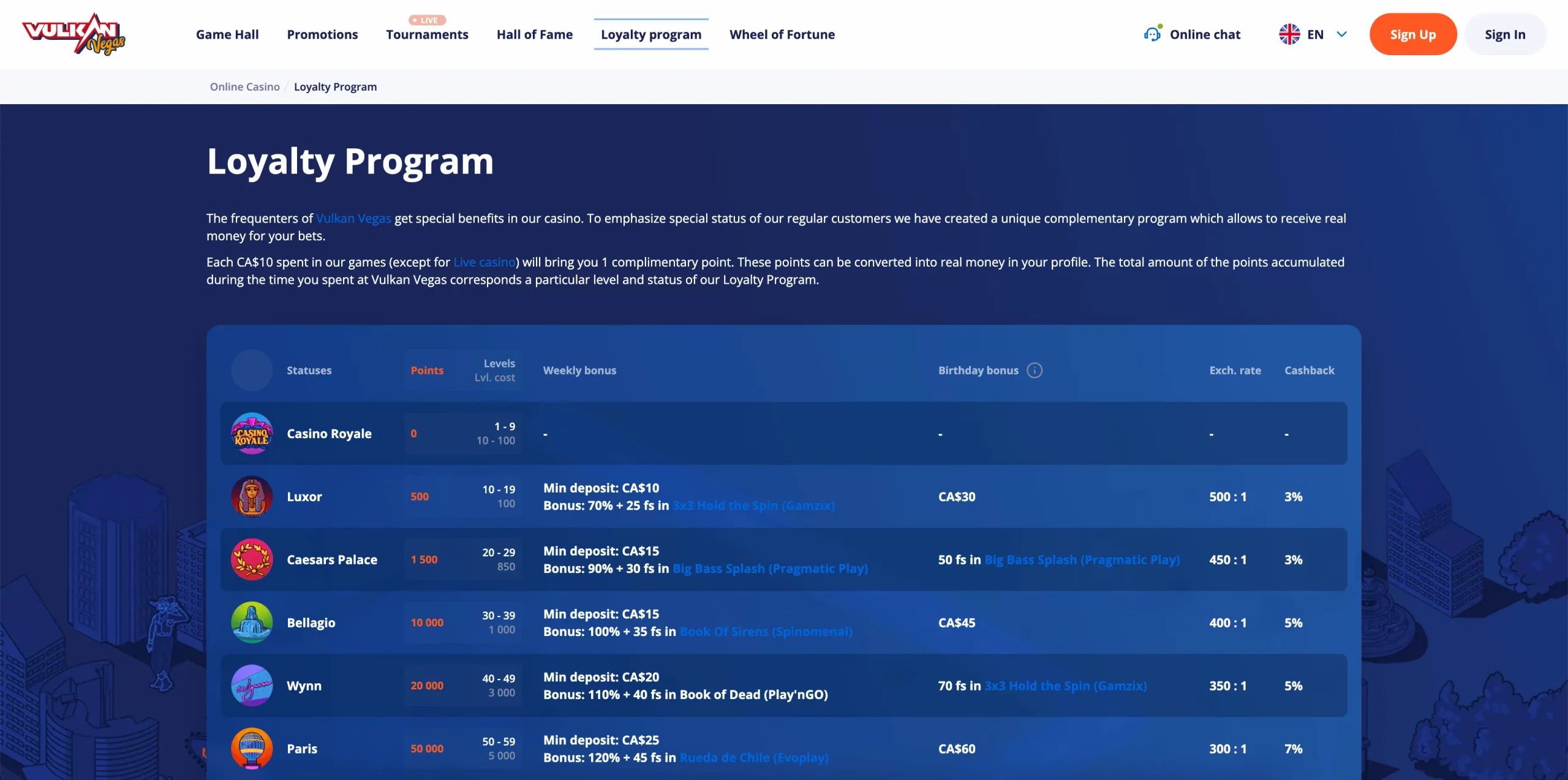This screenshot has height=780, width=1568.
Task: Click the Birthday bonus column header
Action: point(978,371)
